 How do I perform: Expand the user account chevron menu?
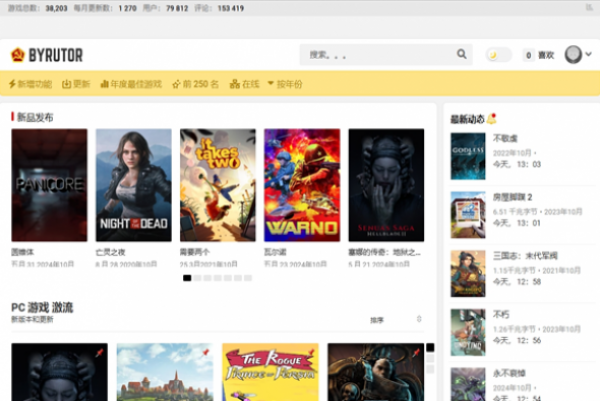click(589, 55)
